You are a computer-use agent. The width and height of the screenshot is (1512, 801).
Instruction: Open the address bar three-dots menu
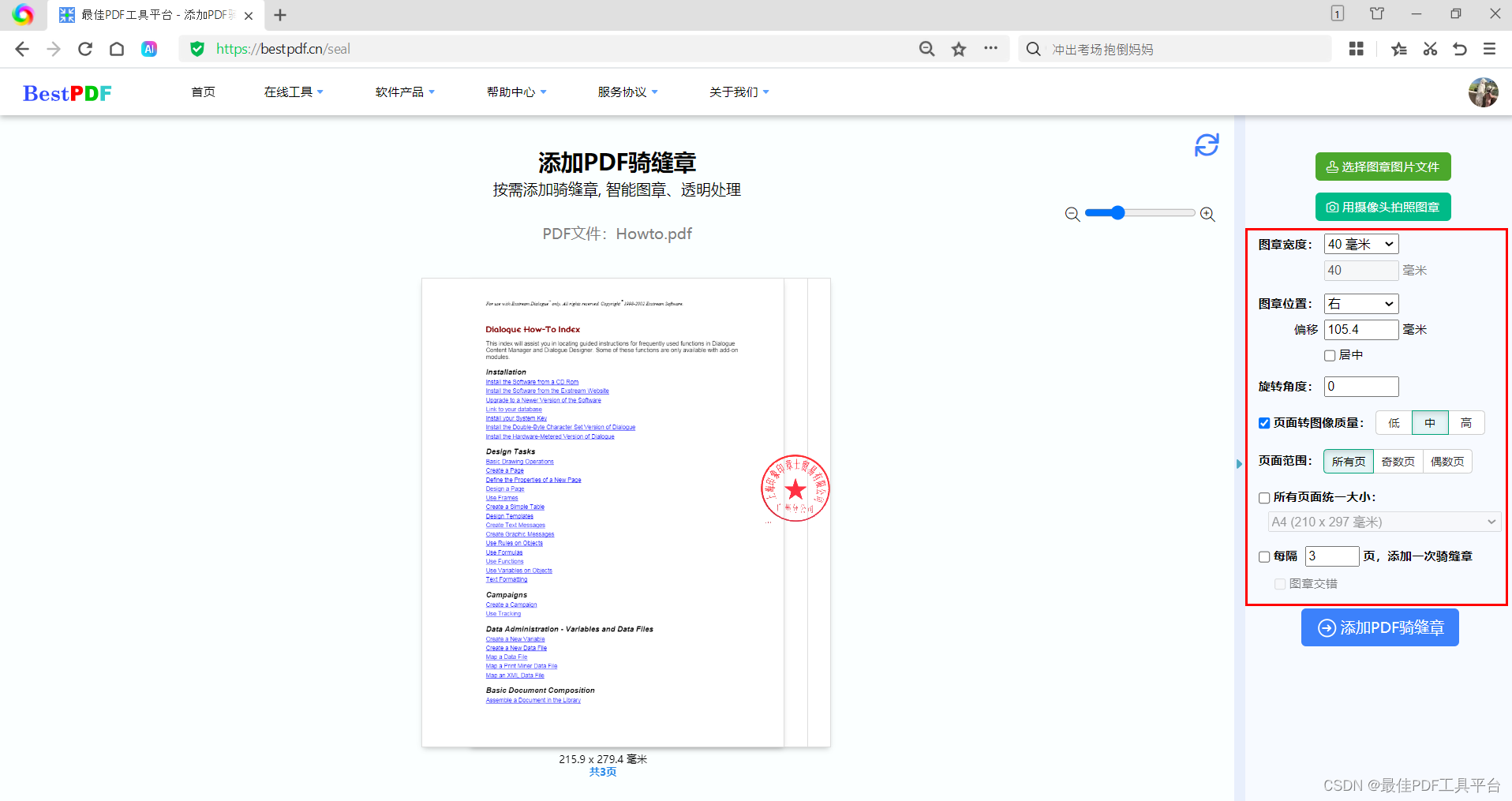990,48
